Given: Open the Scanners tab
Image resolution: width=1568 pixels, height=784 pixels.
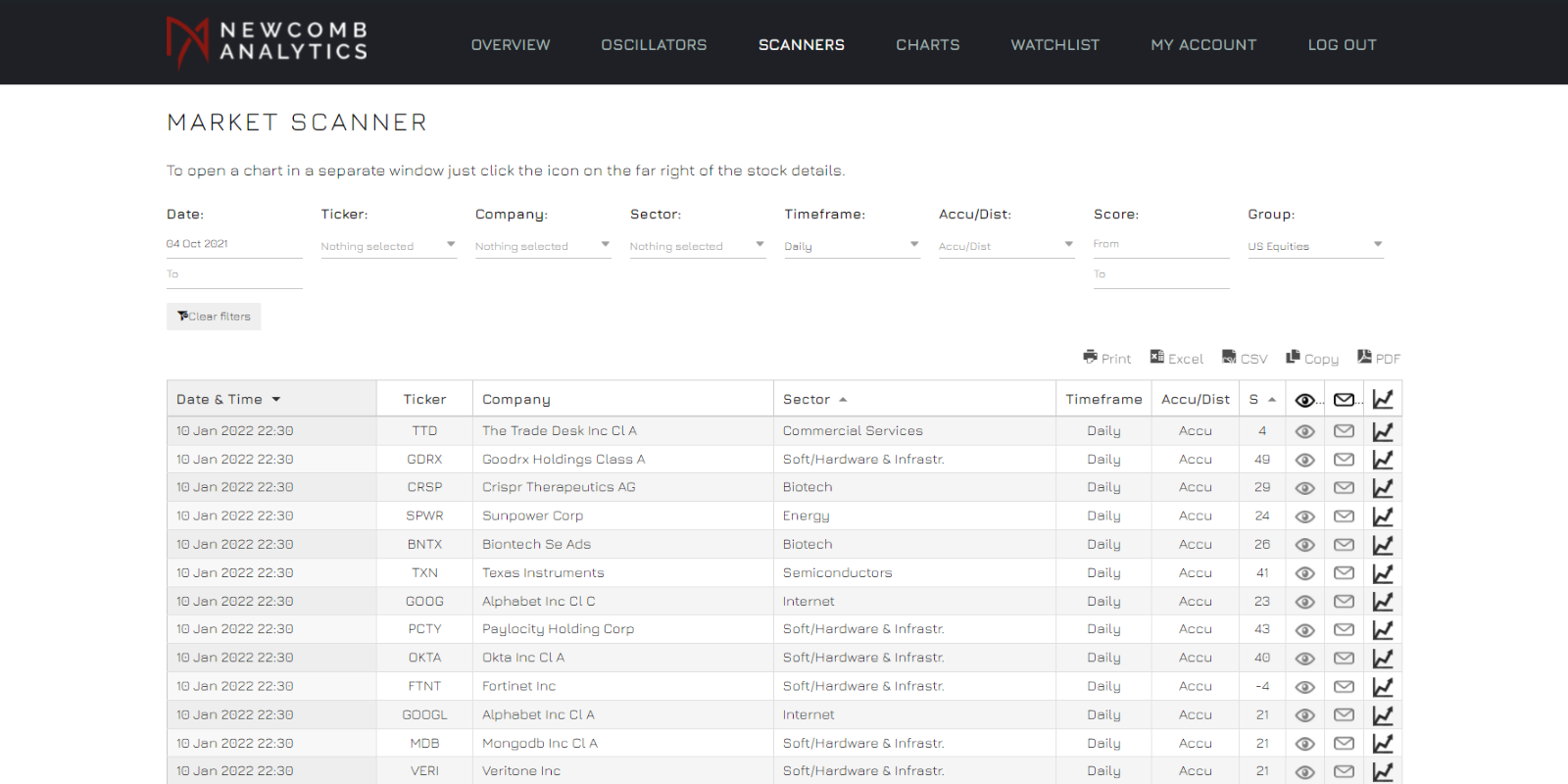Looking at the screenshot, I should (x=802, y=45).
